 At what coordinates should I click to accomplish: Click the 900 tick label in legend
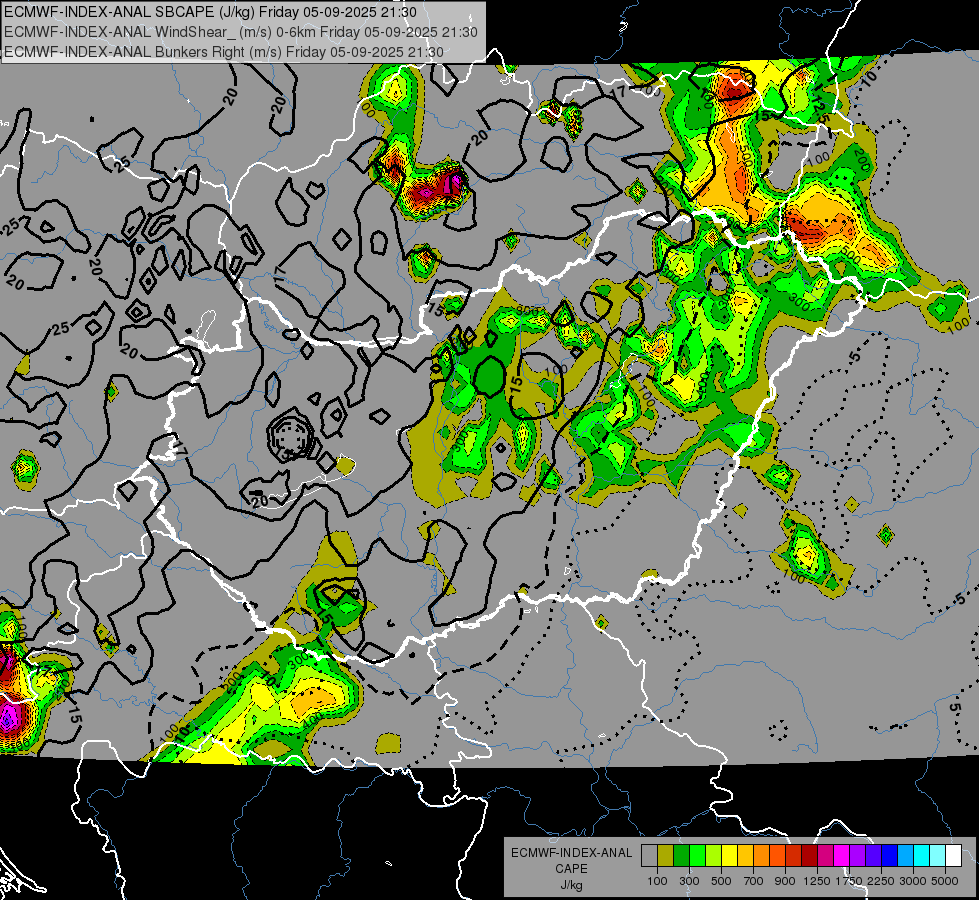click(x=785, y=881)
